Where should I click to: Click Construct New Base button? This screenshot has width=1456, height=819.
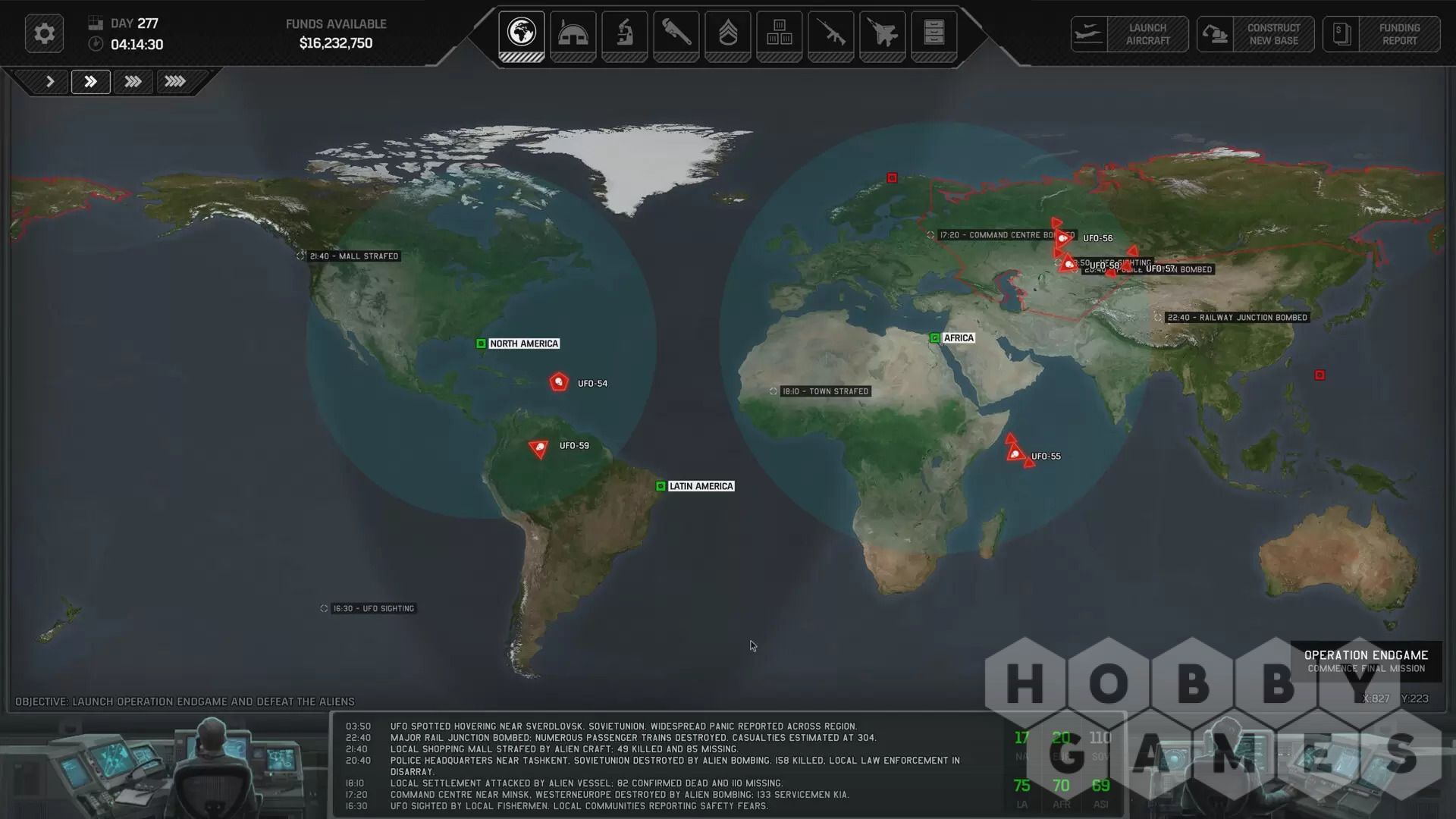point(1255,34)
